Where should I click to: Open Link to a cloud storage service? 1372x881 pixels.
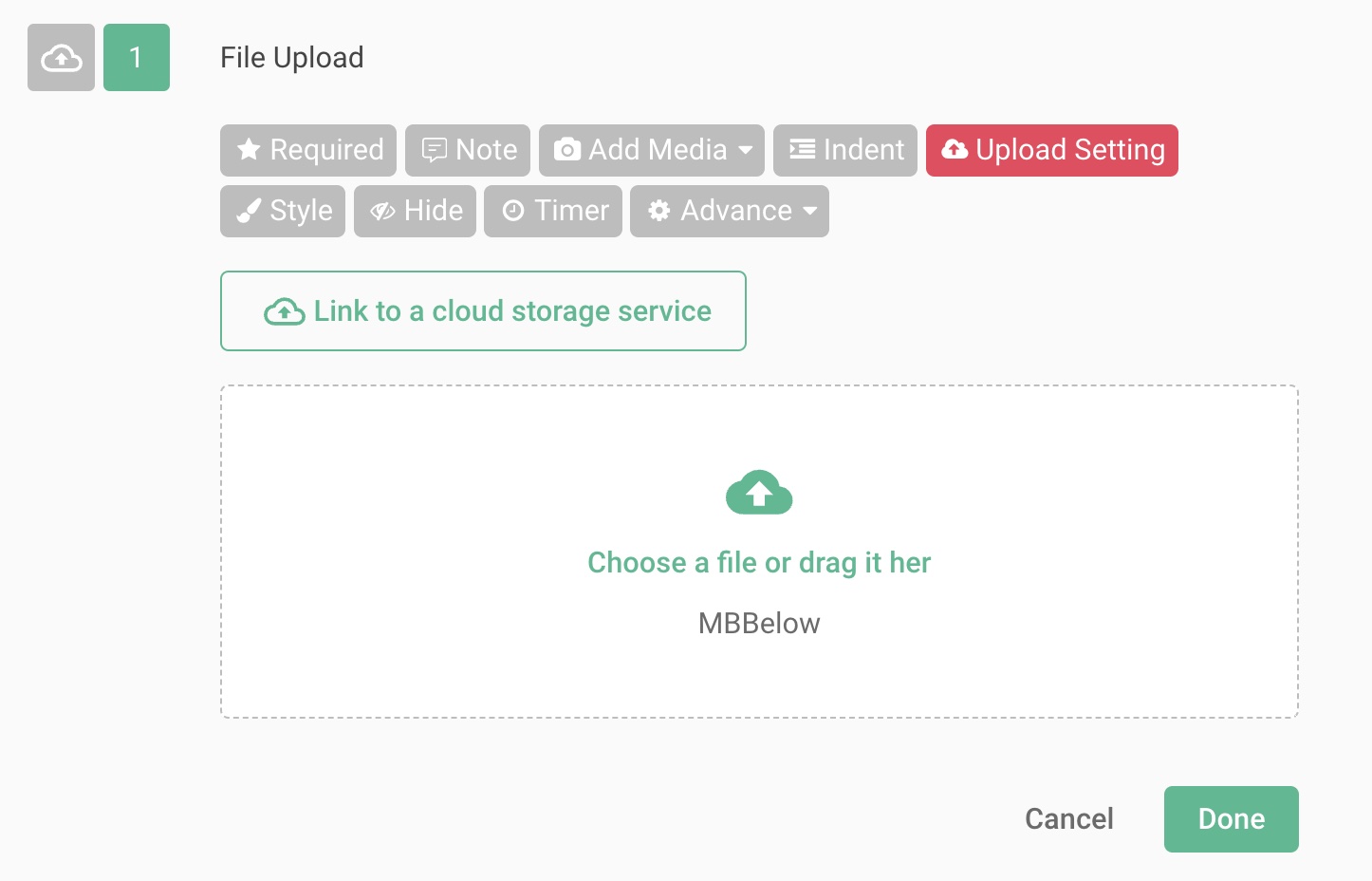[x=483, y=310]
